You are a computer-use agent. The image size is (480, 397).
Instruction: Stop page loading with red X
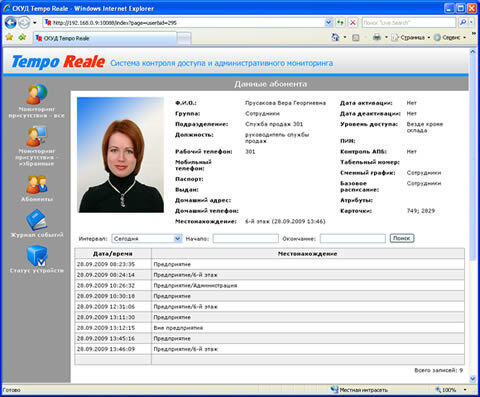click(352, 23)
